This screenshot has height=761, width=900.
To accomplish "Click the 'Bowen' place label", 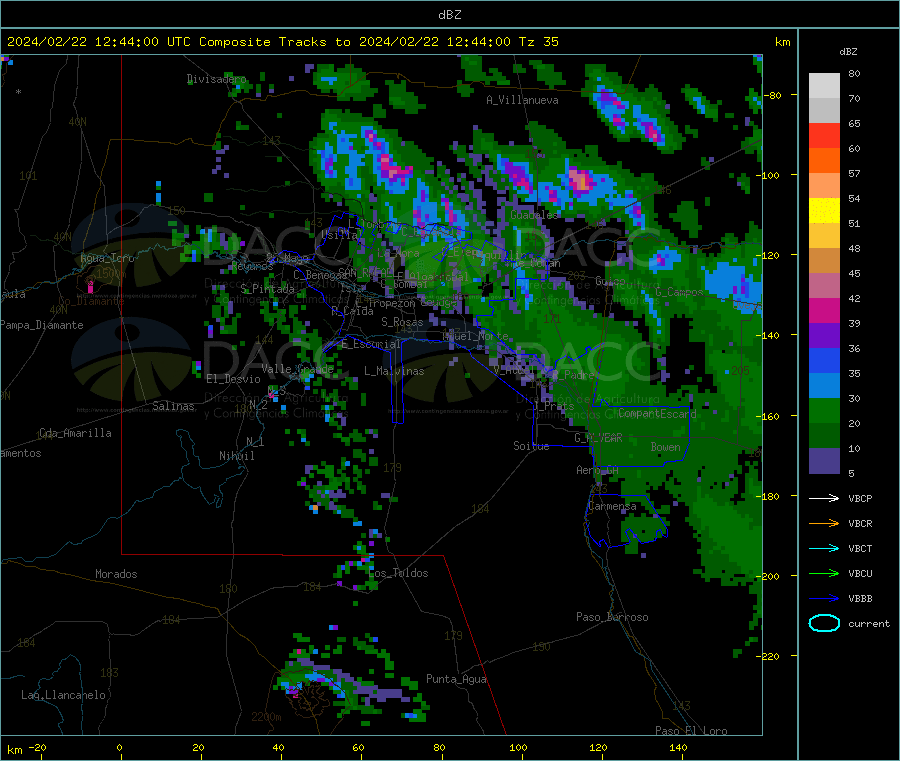I will point(666,447).
